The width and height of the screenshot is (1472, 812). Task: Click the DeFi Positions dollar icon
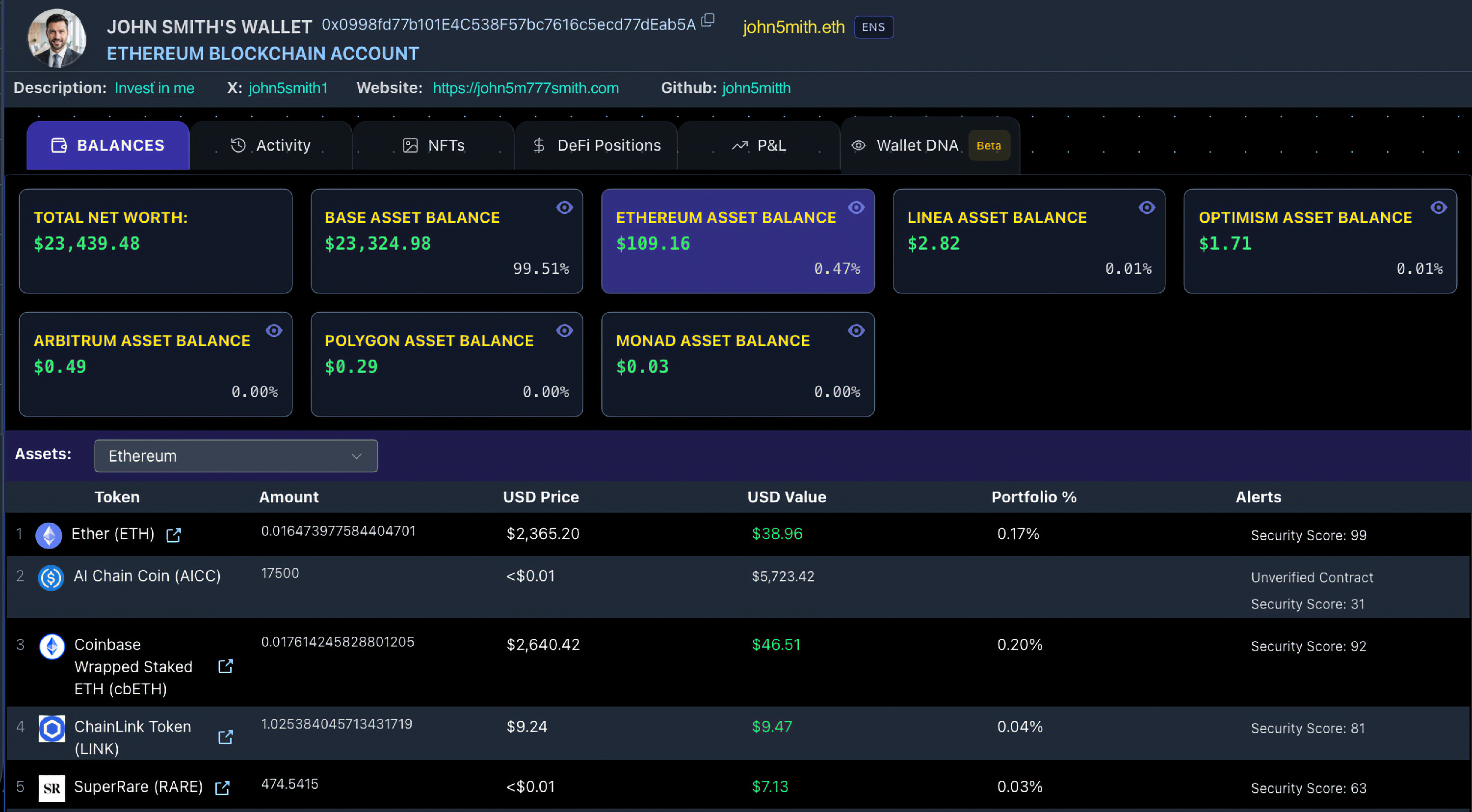[x=539, y=145]
